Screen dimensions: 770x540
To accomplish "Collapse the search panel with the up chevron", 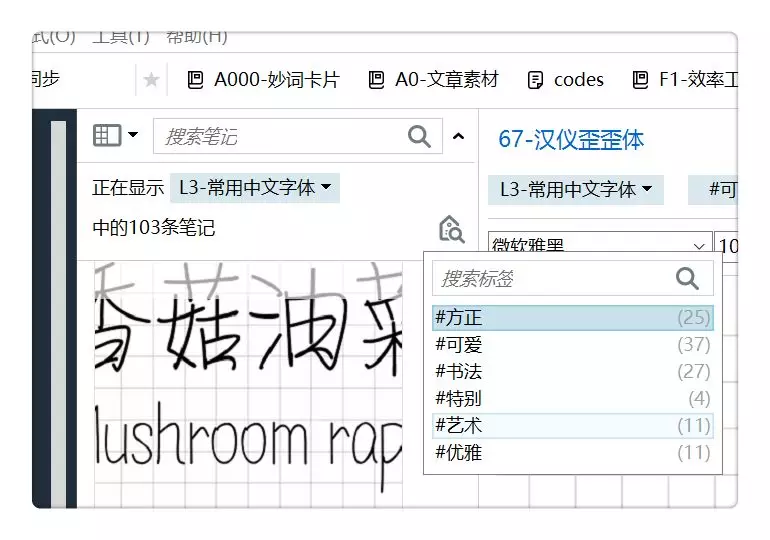I will tap(458, 136).
